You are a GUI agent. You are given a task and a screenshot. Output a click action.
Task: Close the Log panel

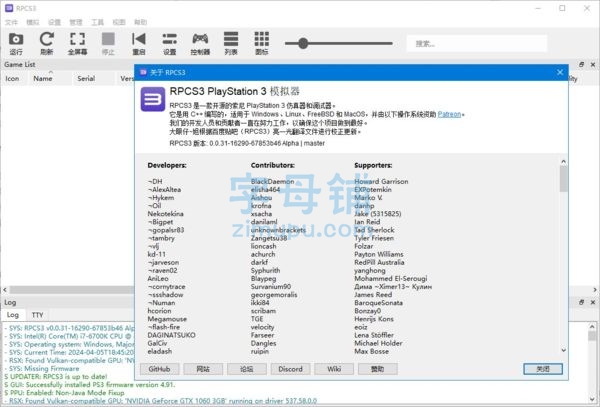[x=593, y=302]
